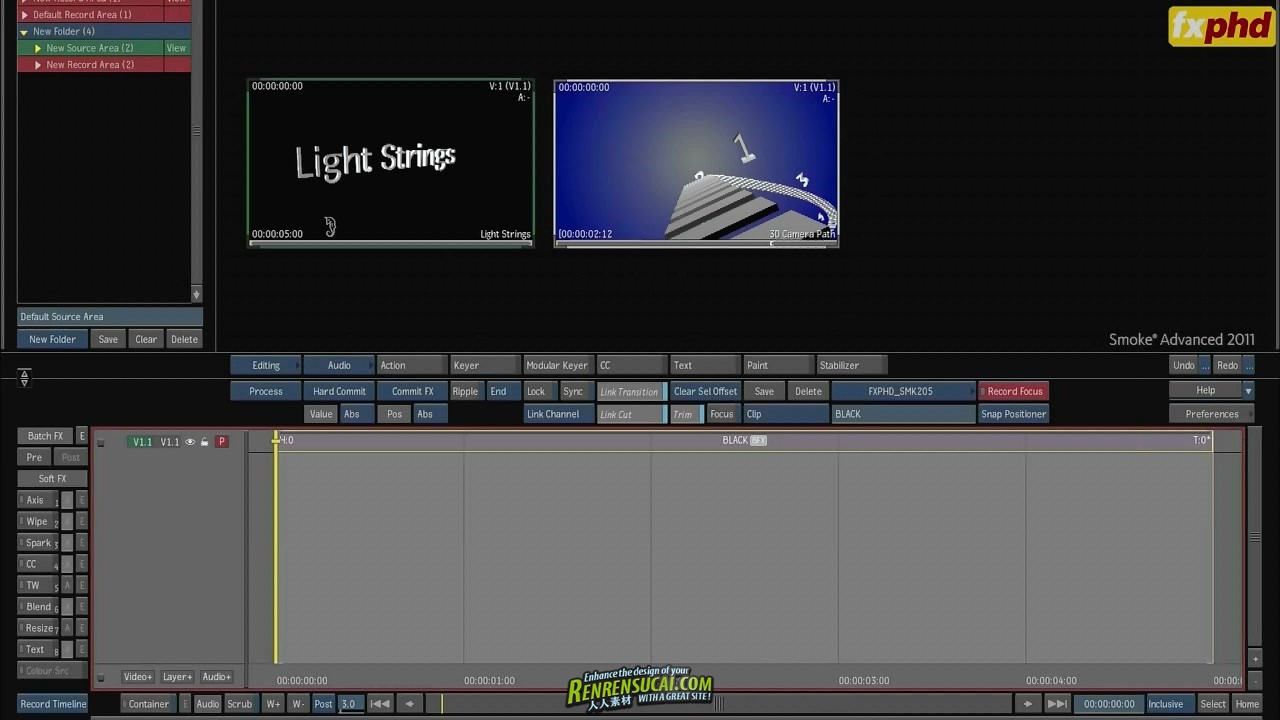Open the Modular Keyer module
This screenshot has height=720, width=1280.
557,365
